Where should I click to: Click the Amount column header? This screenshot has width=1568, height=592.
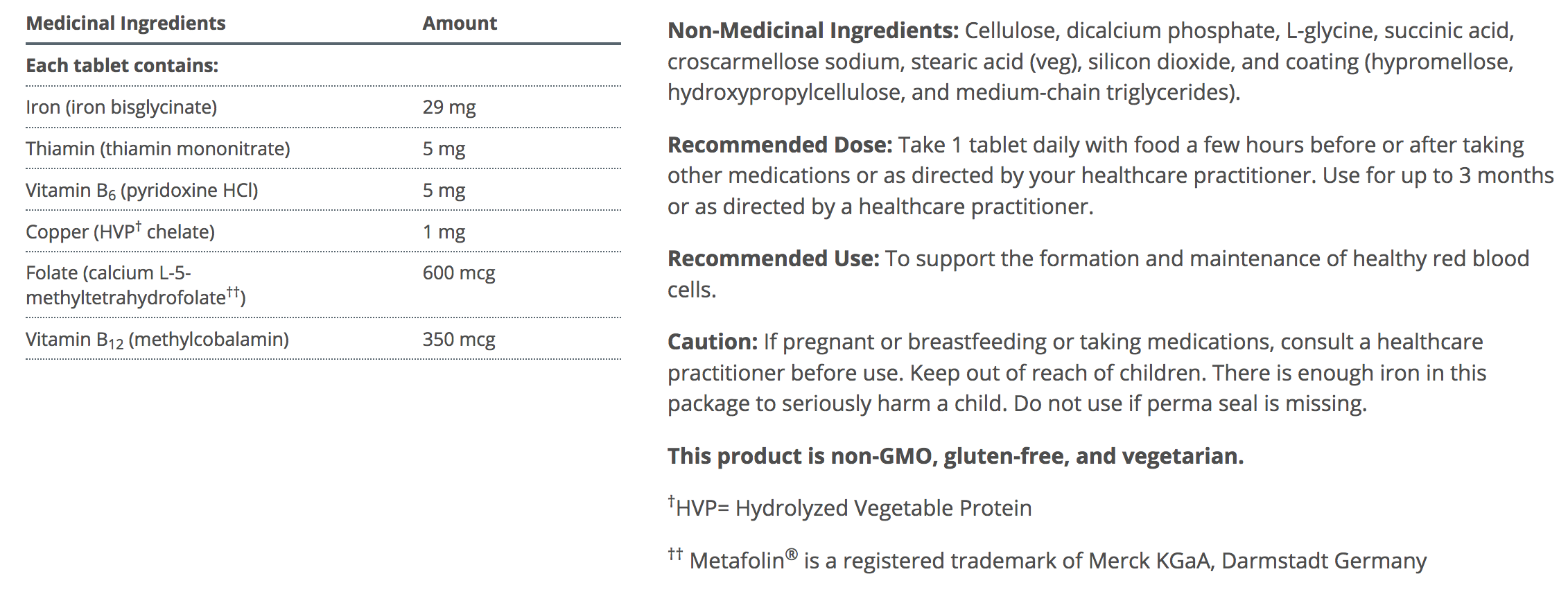click(x=460, y=24)
